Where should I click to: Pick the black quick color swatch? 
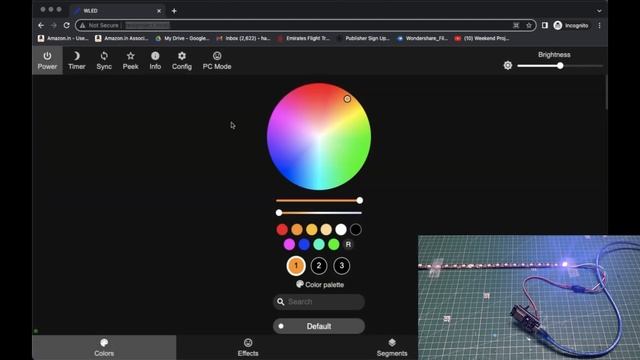[x=356, y=229]
